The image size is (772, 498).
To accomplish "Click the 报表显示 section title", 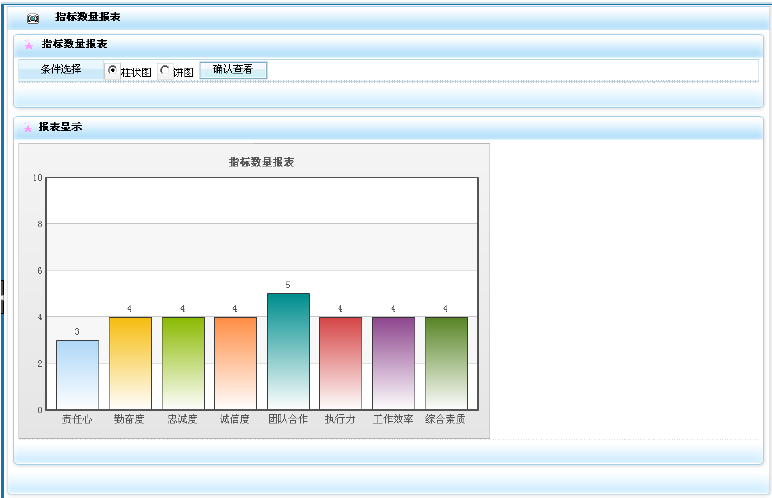I will 60,127.
